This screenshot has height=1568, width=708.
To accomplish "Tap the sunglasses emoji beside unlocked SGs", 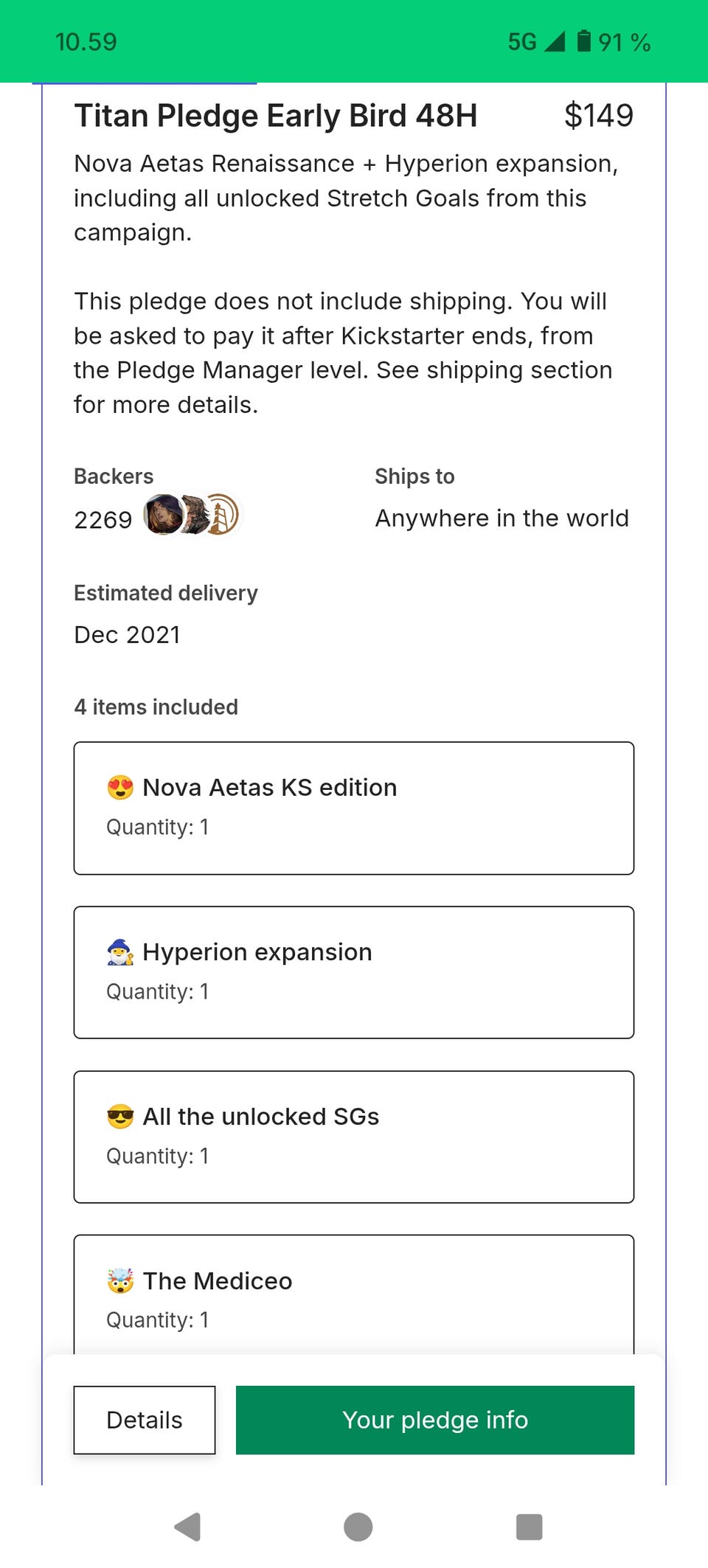I will pos(120,1117).
